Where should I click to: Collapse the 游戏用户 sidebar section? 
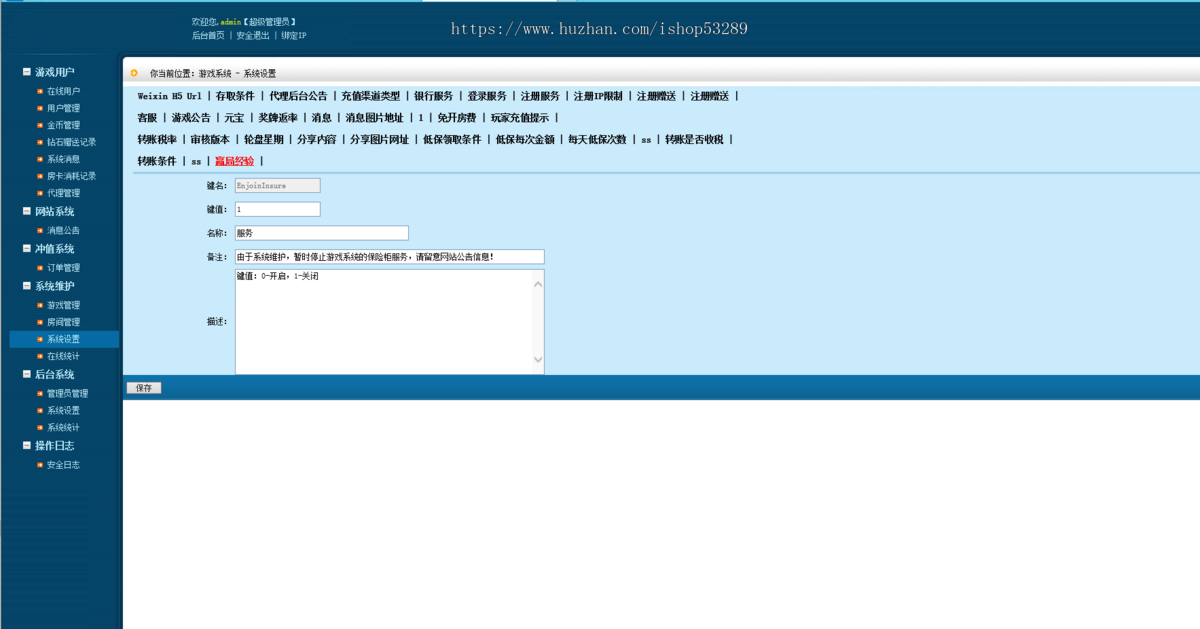click(27, 72)
